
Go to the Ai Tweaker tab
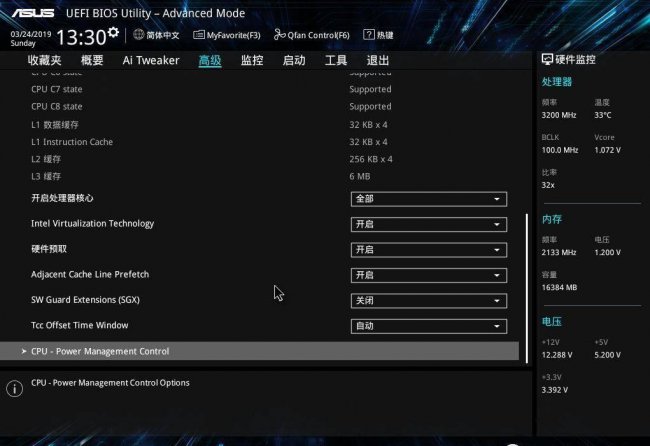pyautogui.click(x=151, y=61)
